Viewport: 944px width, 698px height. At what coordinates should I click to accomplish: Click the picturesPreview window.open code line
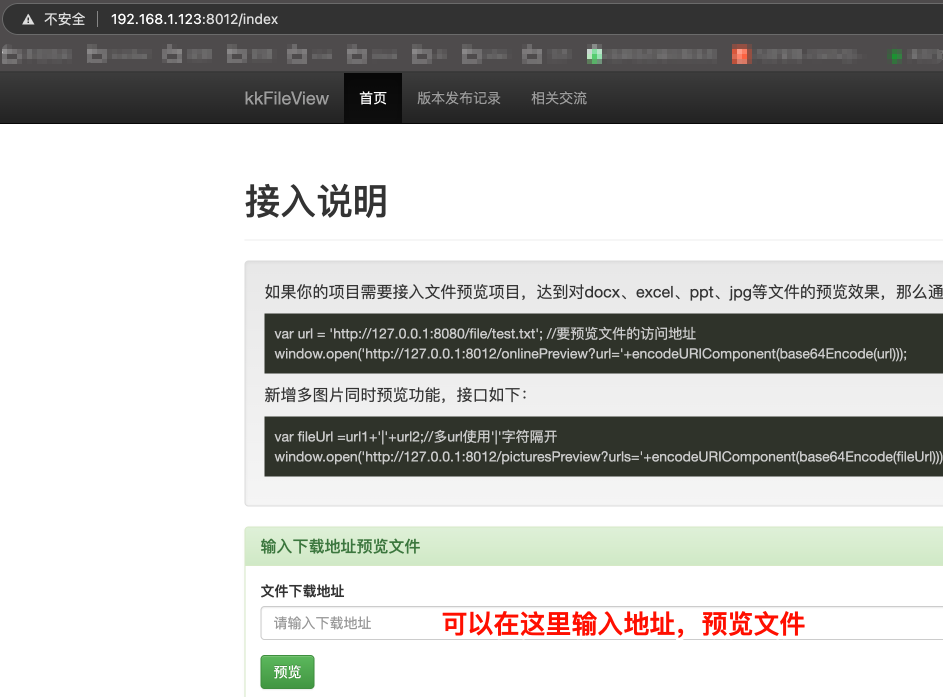click(x=608, y=457)
